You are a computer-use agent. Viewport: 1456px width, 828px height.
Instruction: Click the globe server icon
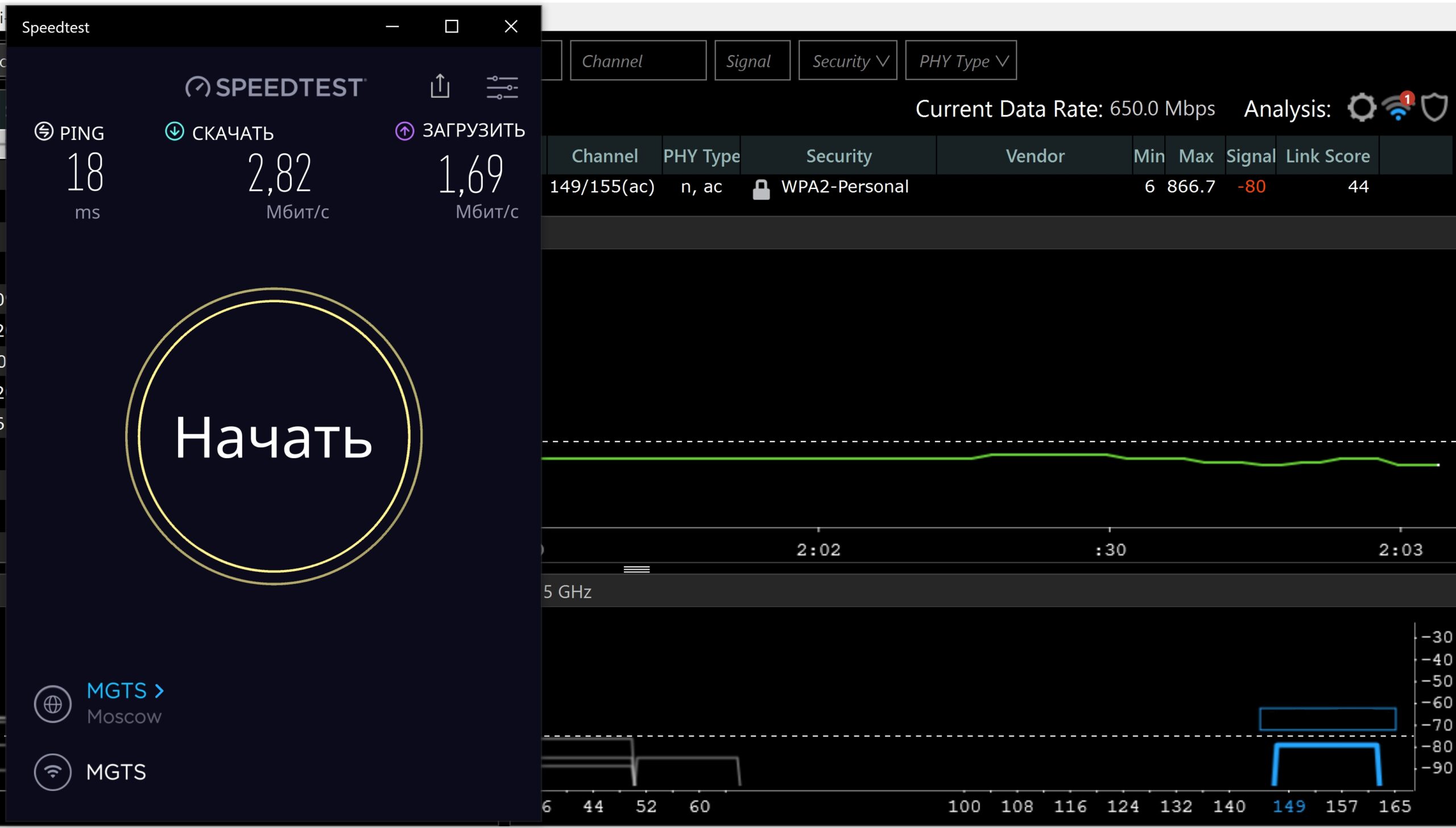pyautogui.click(x=53, y=704)
